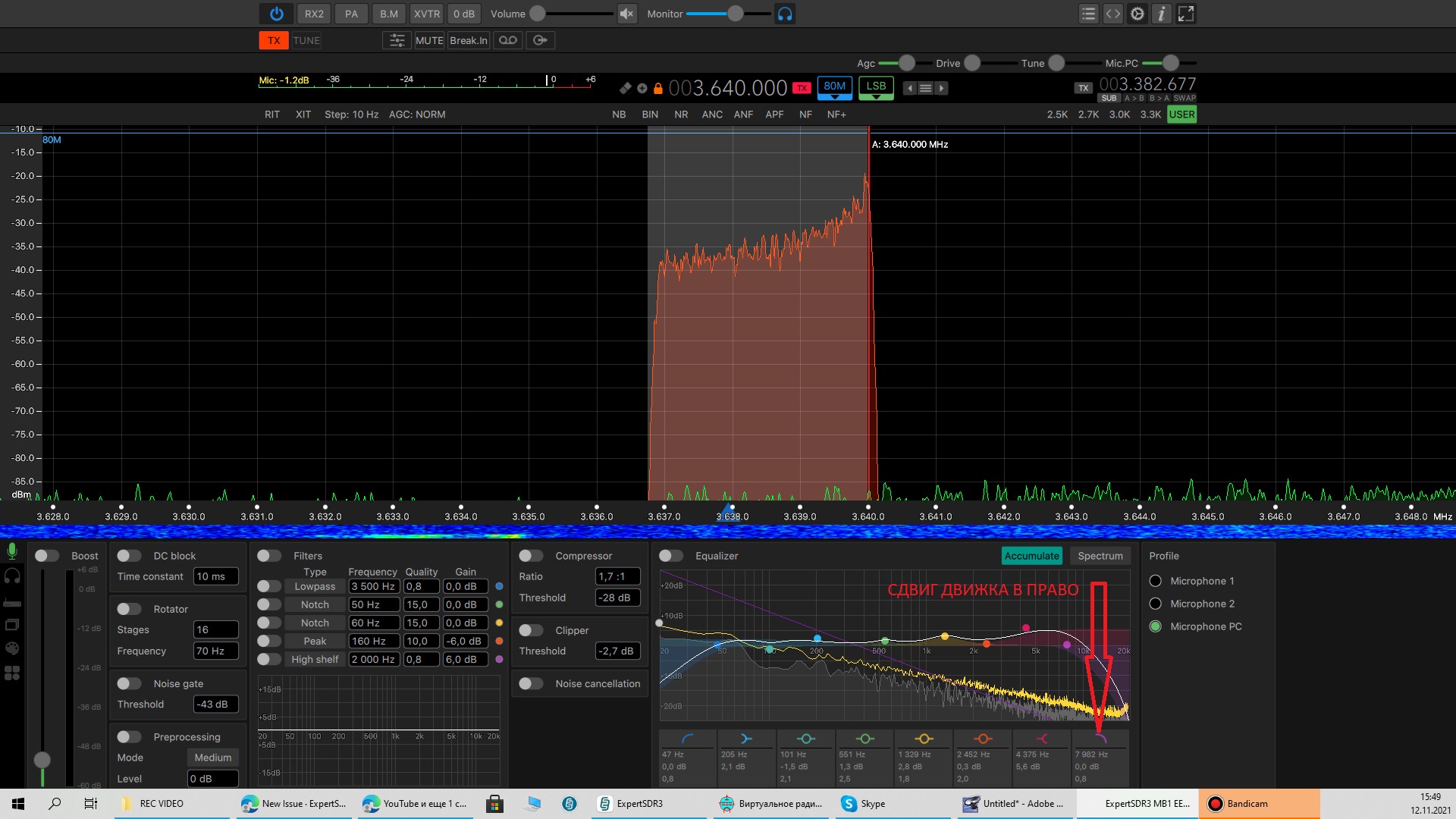1456x819 pixels.
Task: Select the microphone icon in the bottom-left sidebar
Action: pos(12,550)
